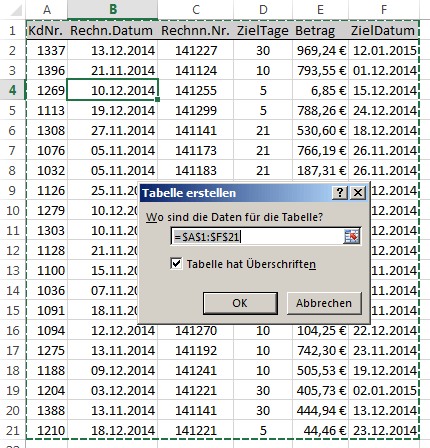Select row 17 header
430x448 pixels.
point(12,350)
